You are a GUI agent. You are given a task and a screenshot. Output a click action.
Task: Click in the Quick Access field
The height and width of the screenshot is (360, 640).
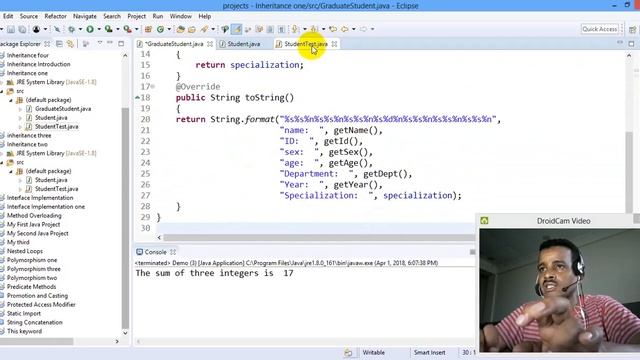click(x=599, y=29)
